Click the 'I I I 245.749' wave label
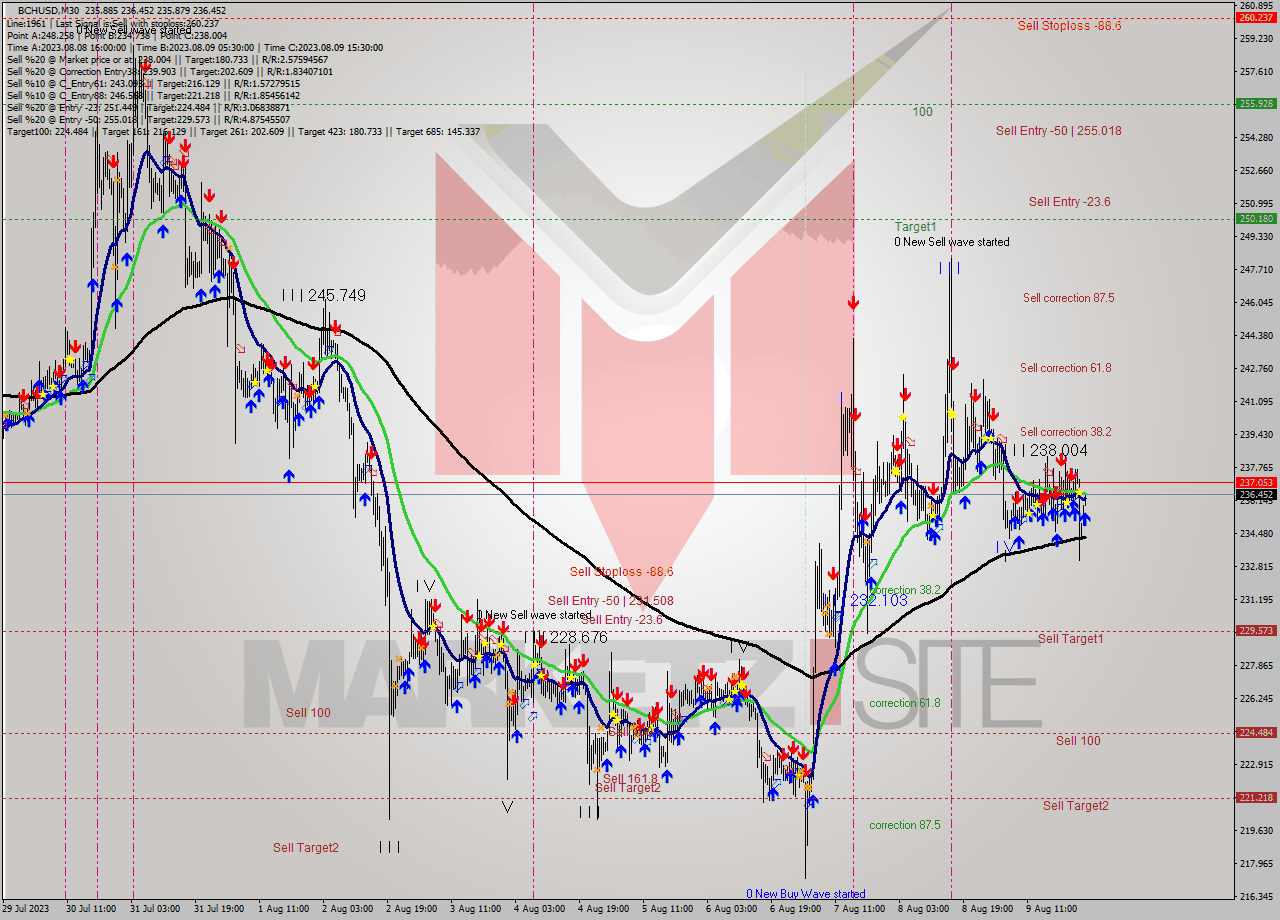Screen dimensions: 1280x920 pyautogui.click(x=323, y=296)
